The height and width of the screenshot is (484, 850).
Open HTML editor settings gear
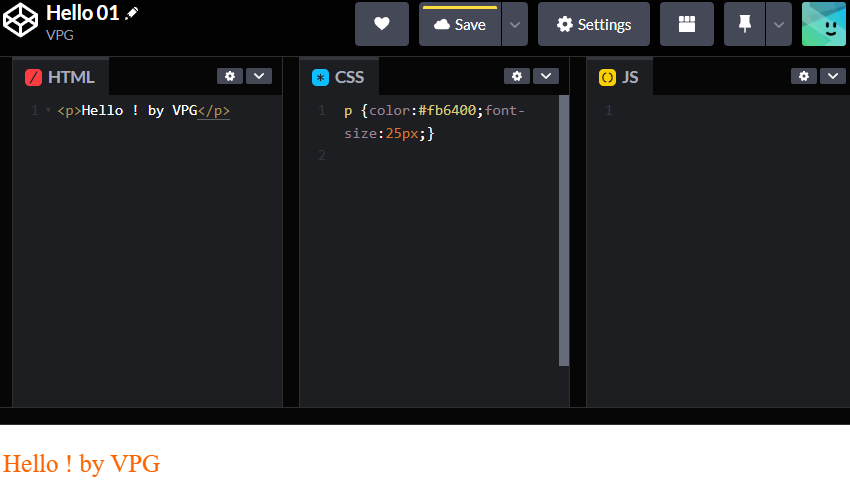(230, 76)
